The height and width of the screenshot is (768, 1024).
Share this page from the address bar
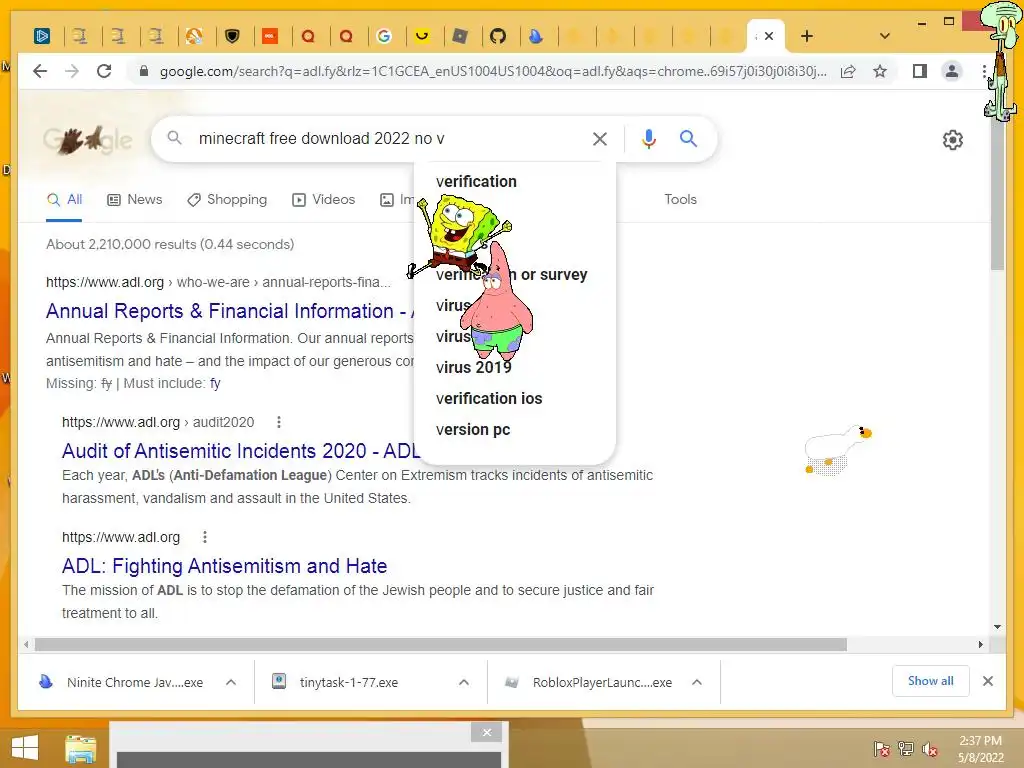tap(848, 71)
